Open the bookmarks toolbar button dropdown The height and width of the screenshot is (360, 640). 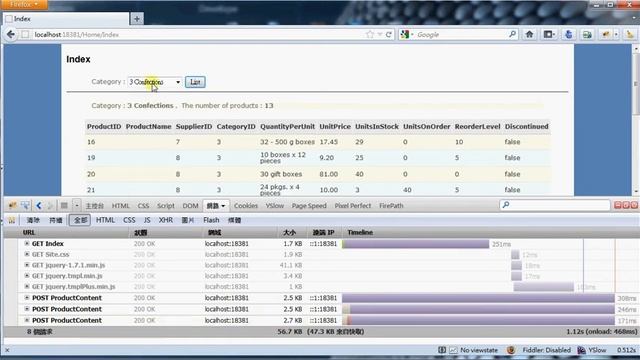click(549, 35)
